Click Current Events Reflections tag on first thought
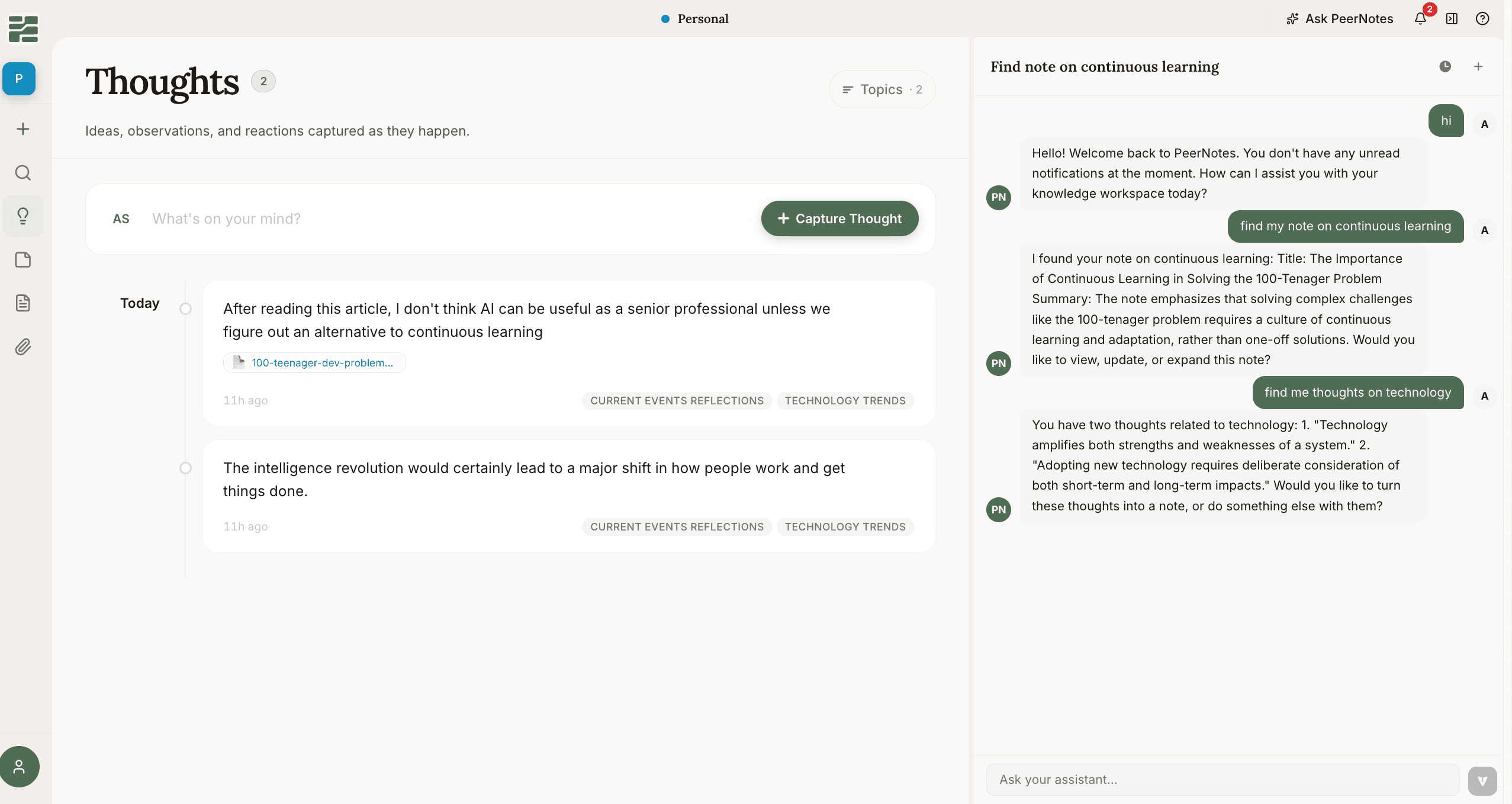This screenshot has width=1512, height=804. click(x=677, y=400)
